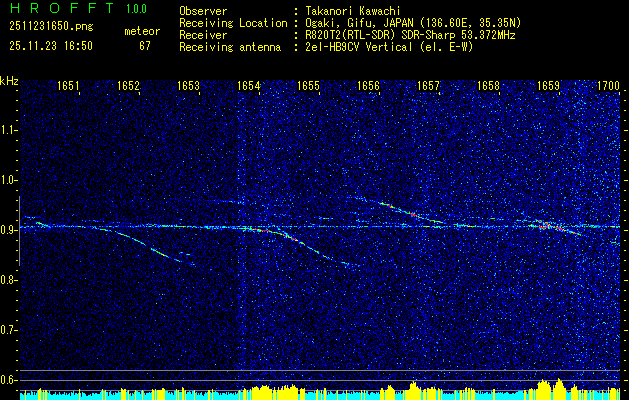Click the 0.9 kHz axis label
Screen dimensions: 629x400
(x=8, y=230)
